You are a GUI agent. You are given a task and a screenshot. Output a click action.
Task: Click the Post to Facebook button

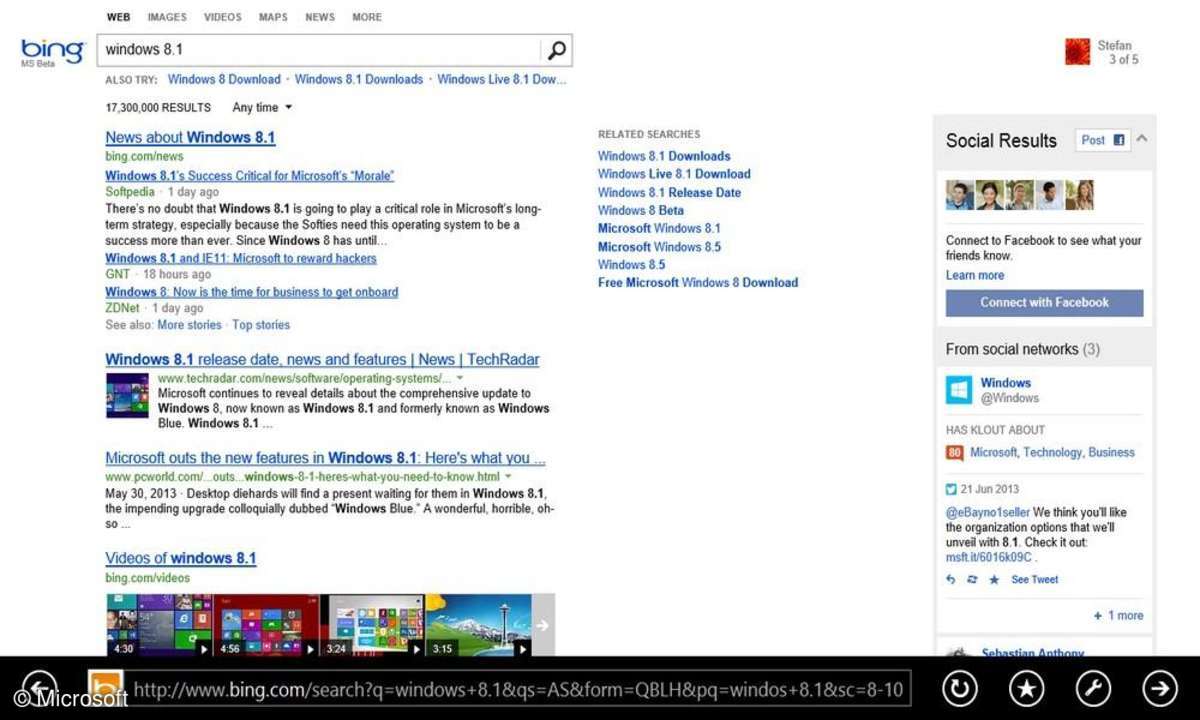tap(1102, 140)
